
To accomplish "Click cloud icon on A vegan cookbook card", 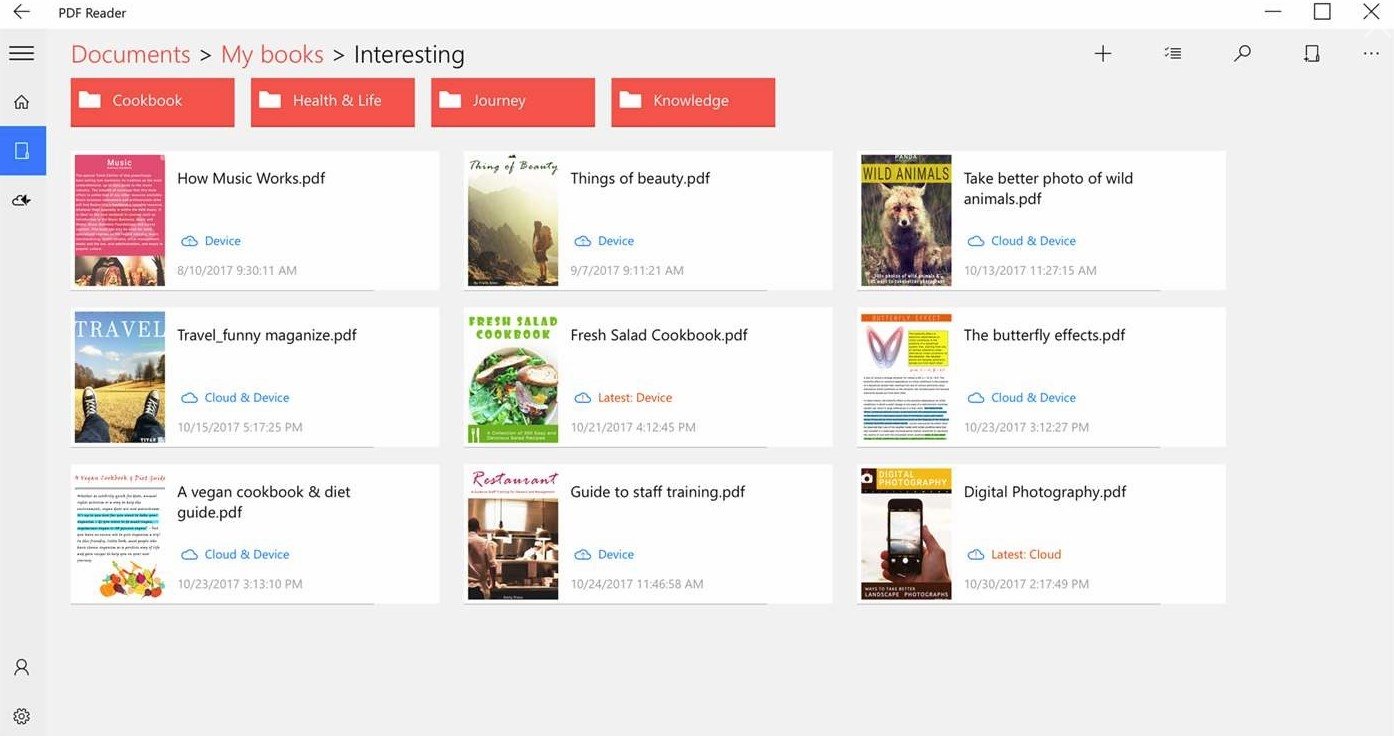I will [189, 554].
